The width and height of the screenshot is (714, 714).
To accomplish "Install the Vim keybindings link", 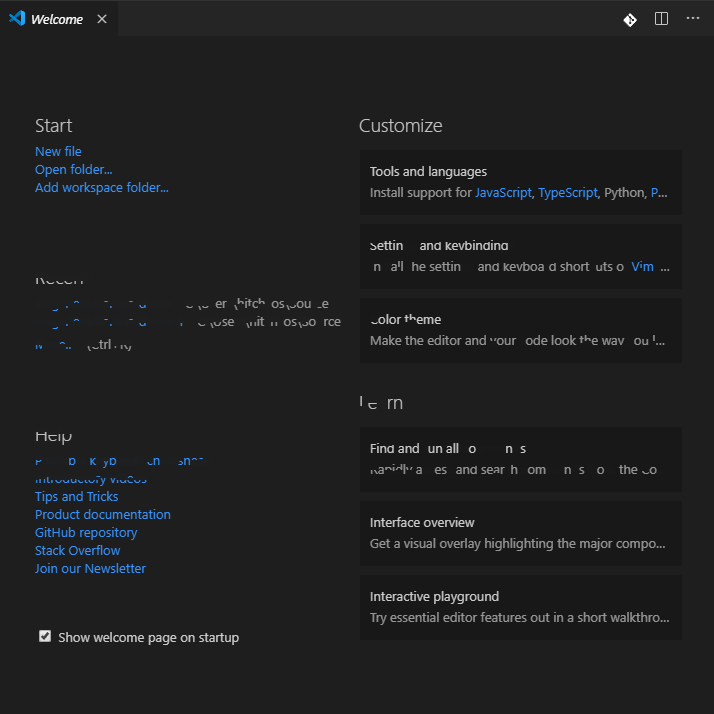I will point(642,266).
